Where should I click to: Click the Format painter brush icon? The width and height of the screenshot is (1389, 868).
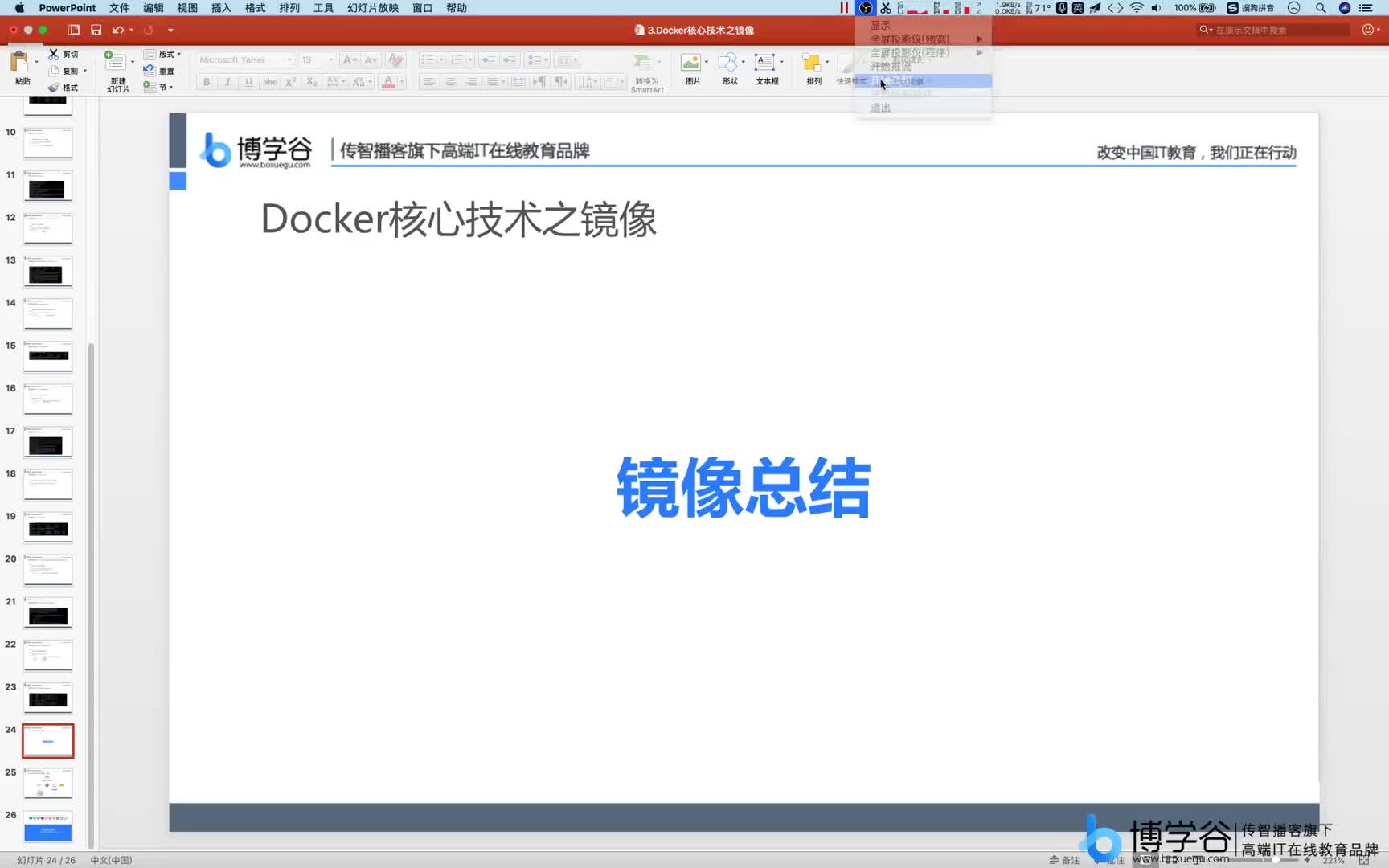[53, 88]
